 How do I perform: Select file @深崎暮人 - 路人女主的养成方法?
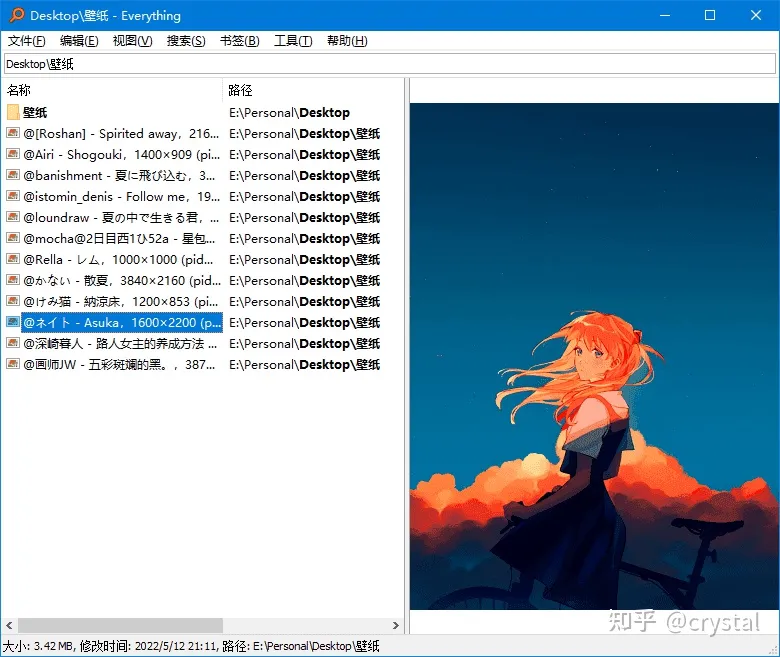pos(120,344)
